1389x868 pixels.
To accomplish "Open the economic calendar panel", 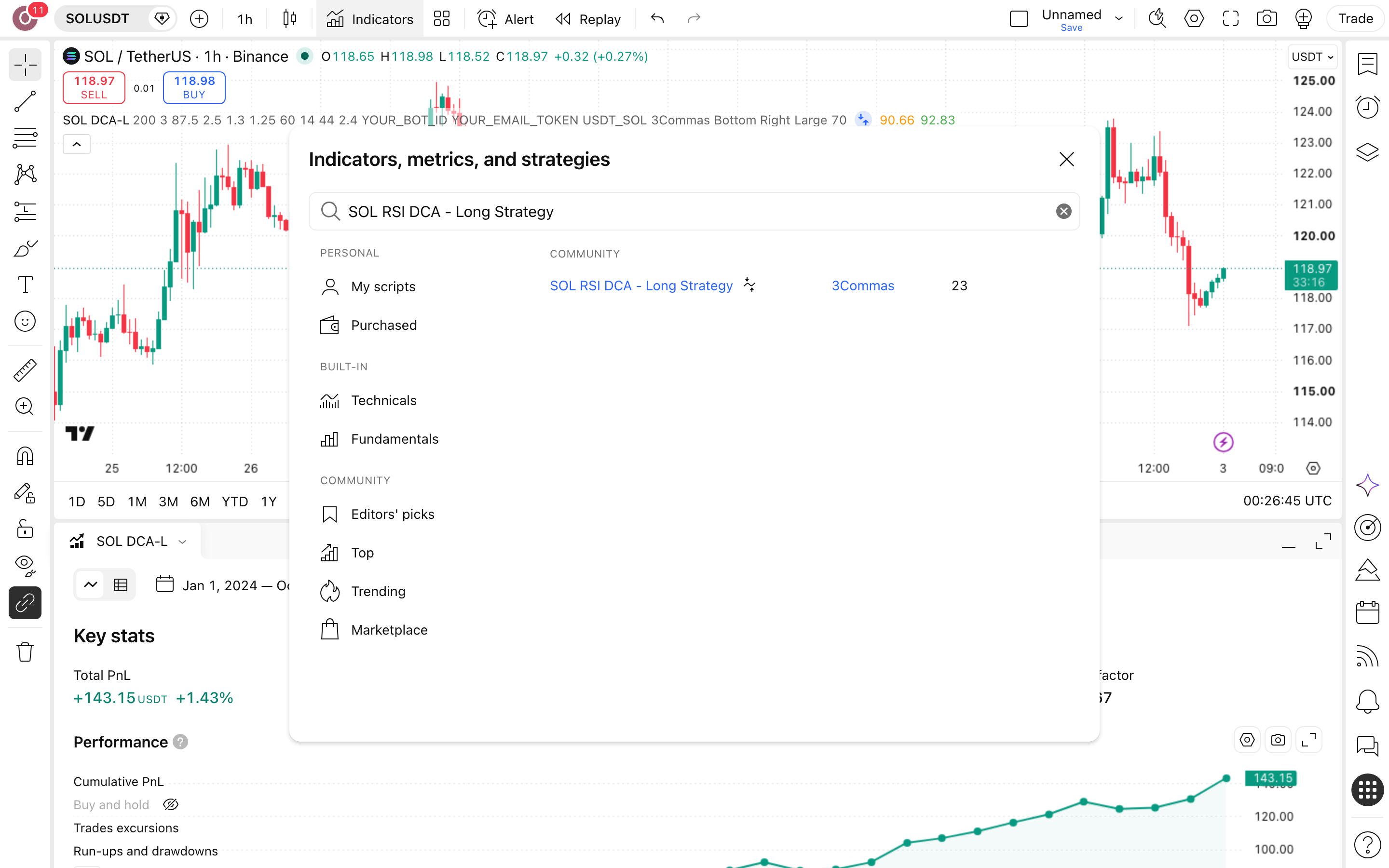I will 1367,612.
